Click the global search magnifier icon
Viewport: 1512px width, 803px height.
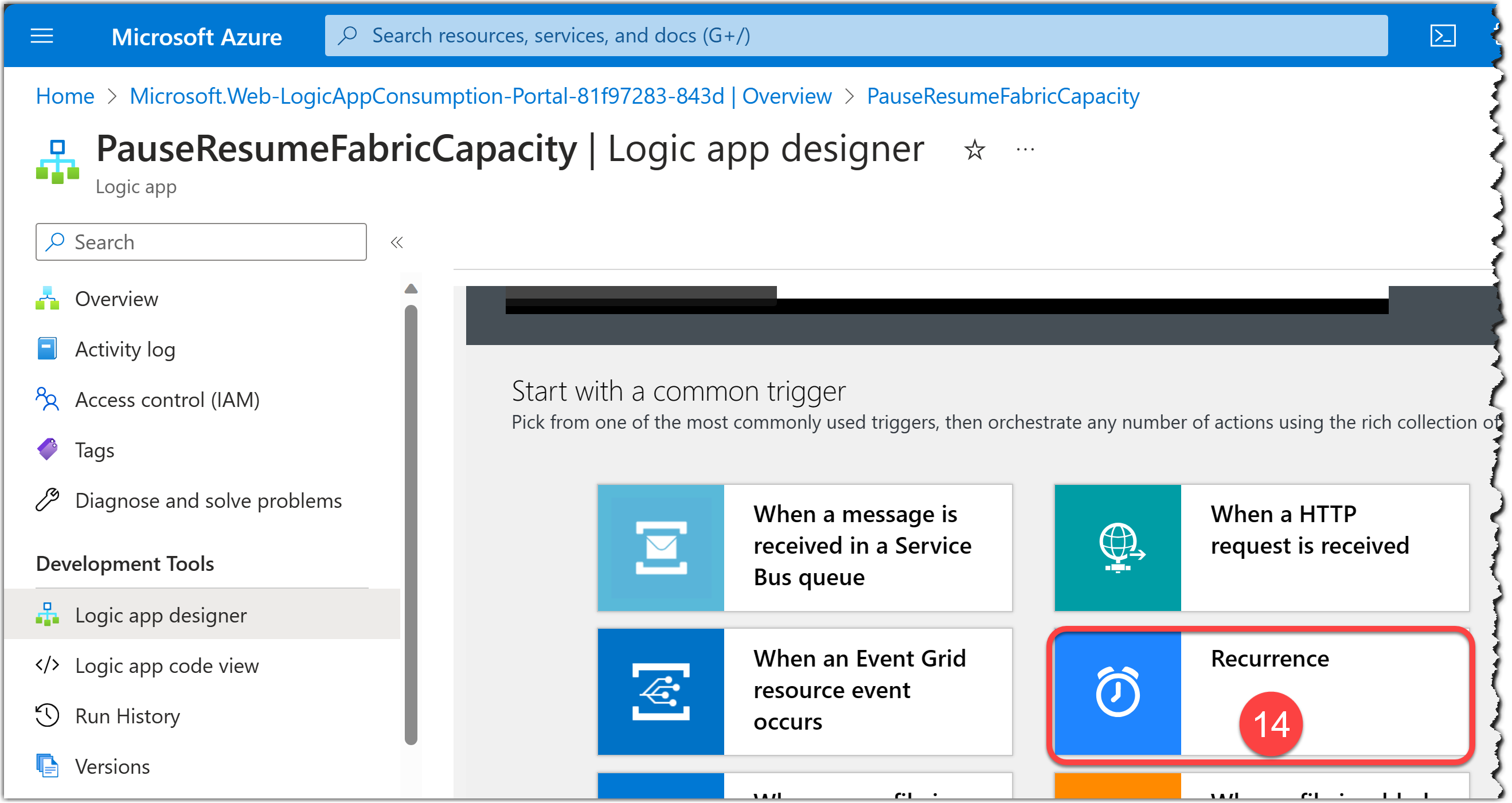[348, 35]
